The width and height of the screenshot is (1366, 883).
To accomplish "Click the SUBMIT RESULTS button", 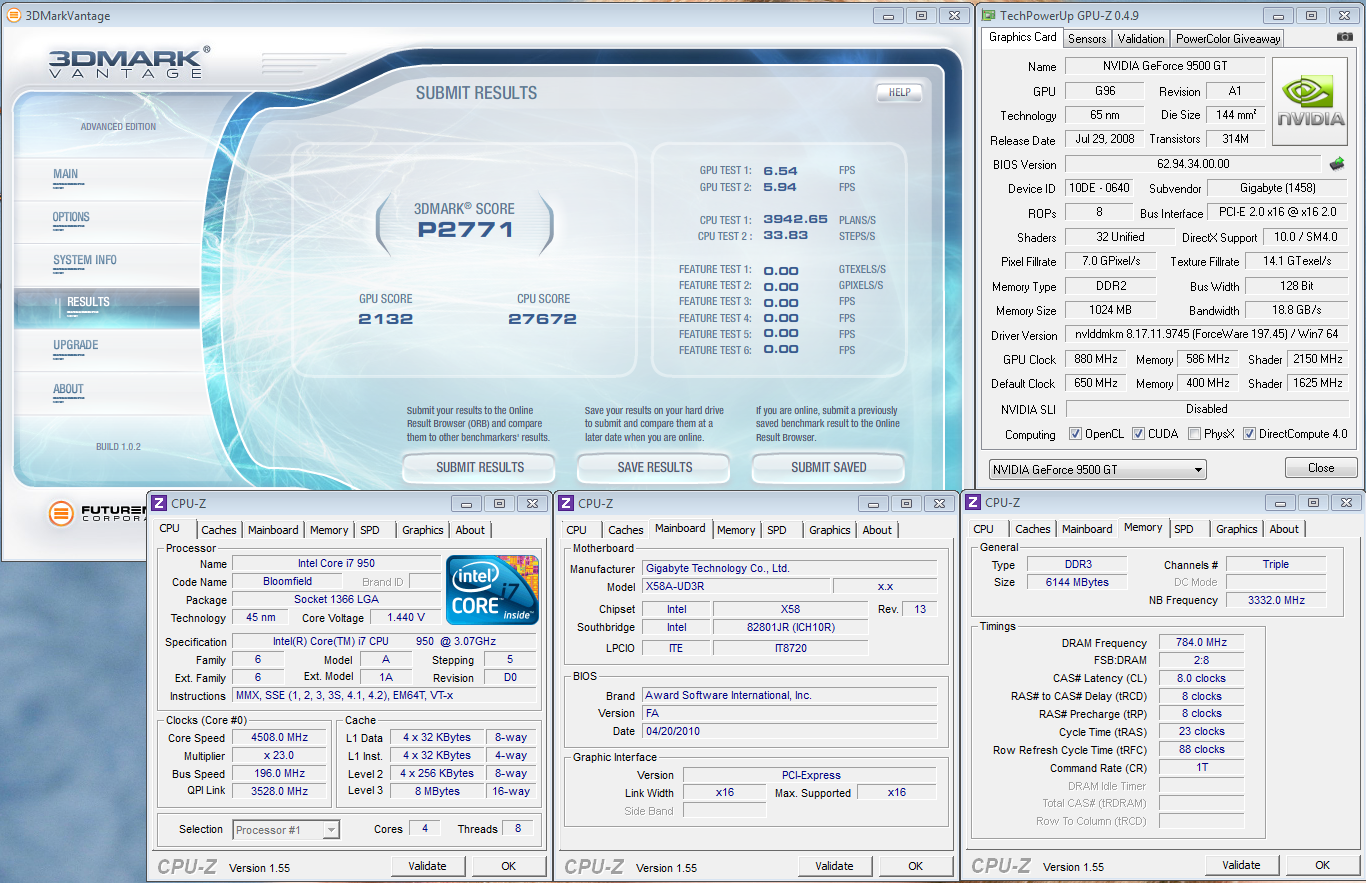I will tap(480, 467).
